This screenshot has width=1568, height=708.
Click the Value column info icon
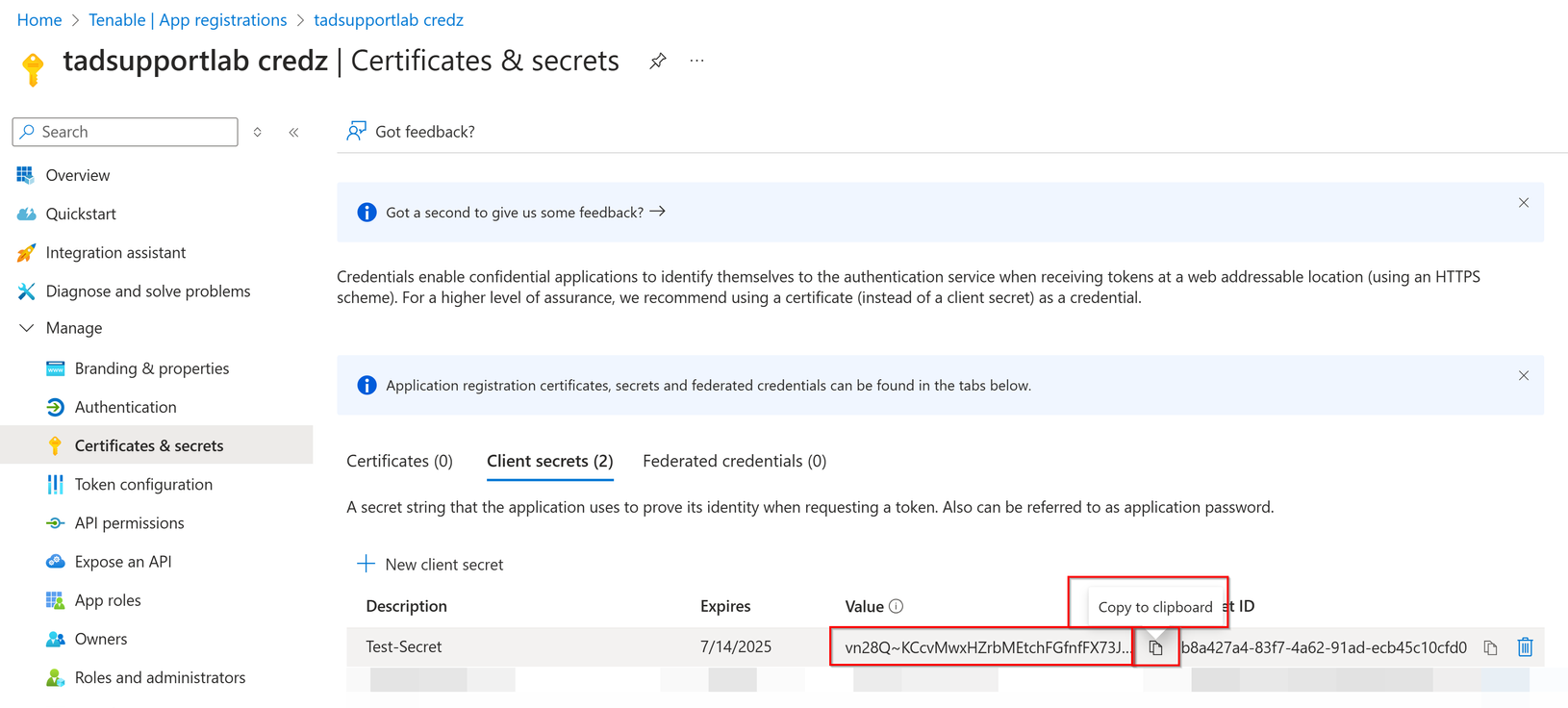tap(897, 606)
